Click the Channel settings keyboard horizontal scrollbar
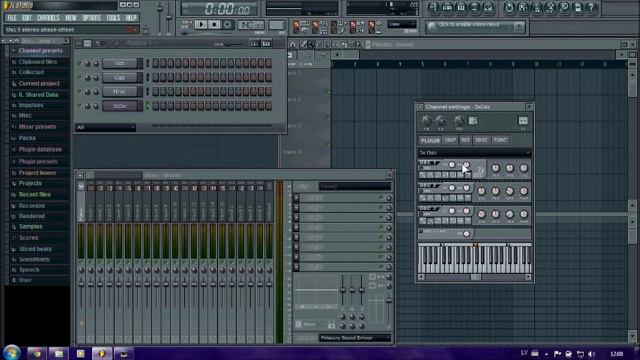The height and width of the screenshot is (360, 640). pyautogui.click(x=475, y=277)
